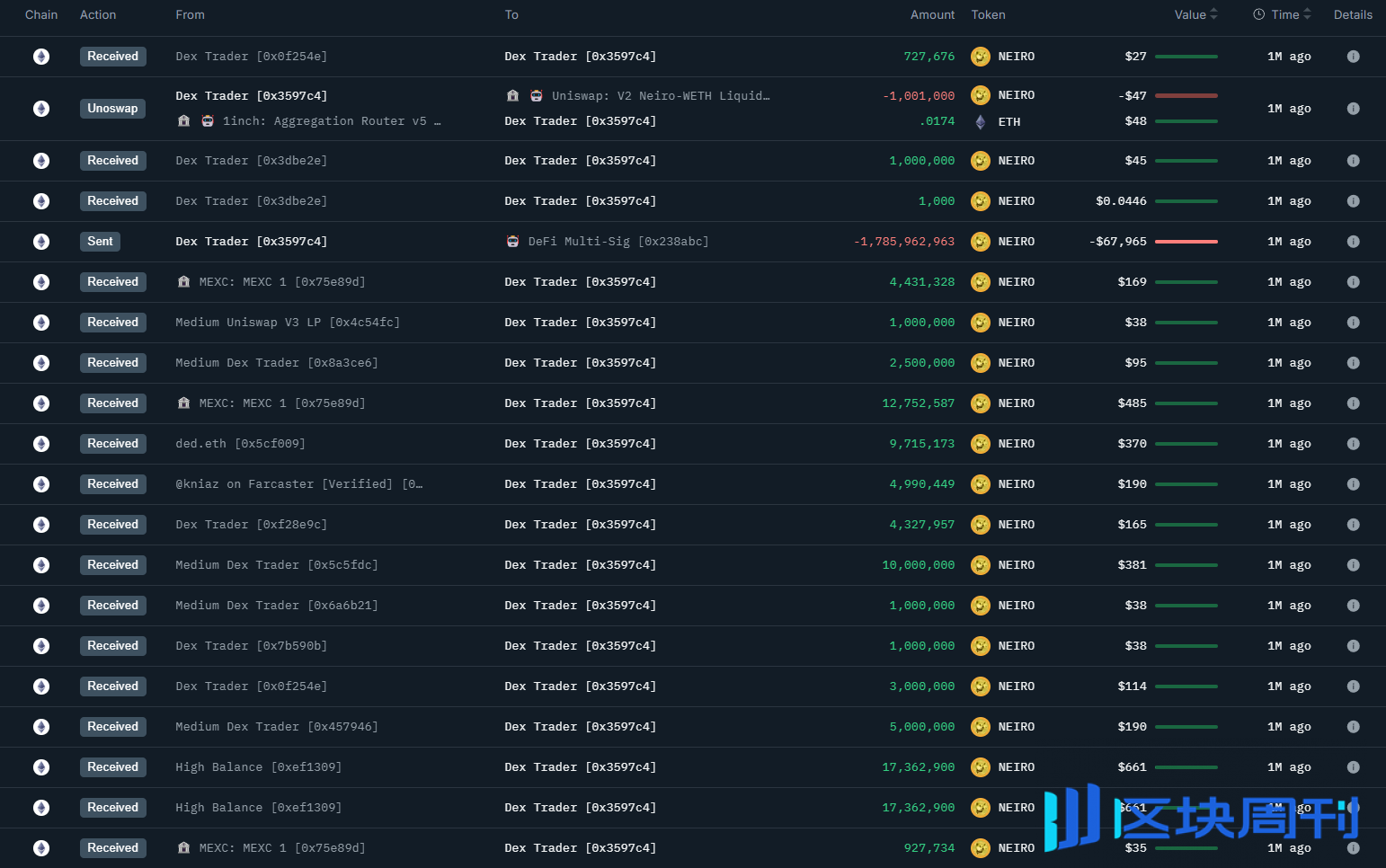Click amount -1,785,962,963 in Sent row

(904, 242)
